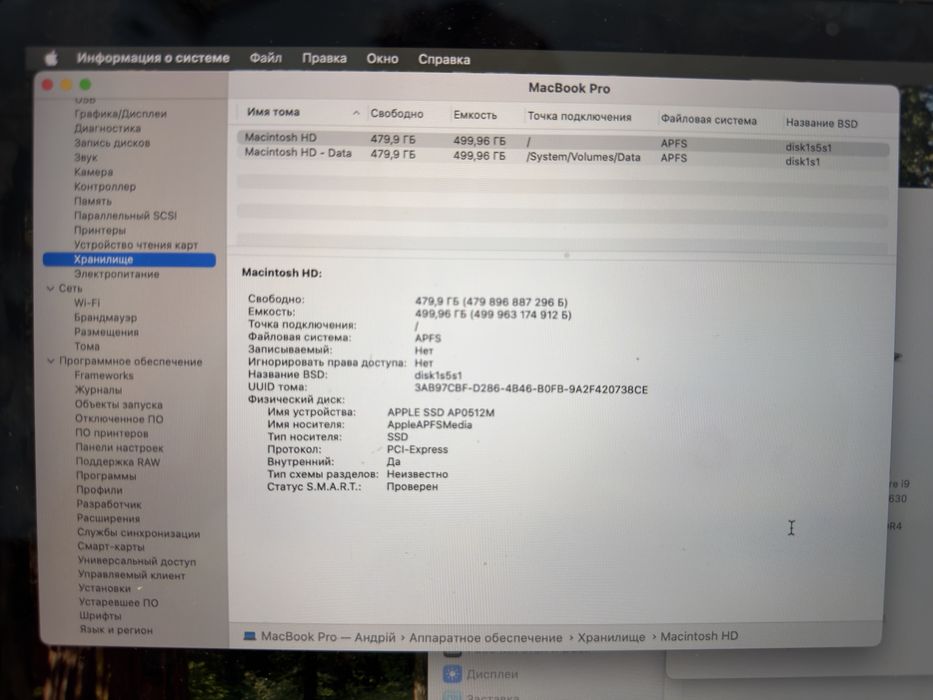Select Установки in sidebar
Viewport: 933px width, 700px height.
[105, 588]
